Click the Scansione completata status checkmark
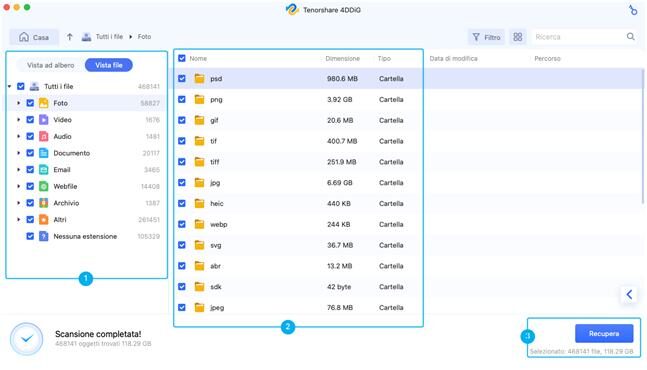 26,339
